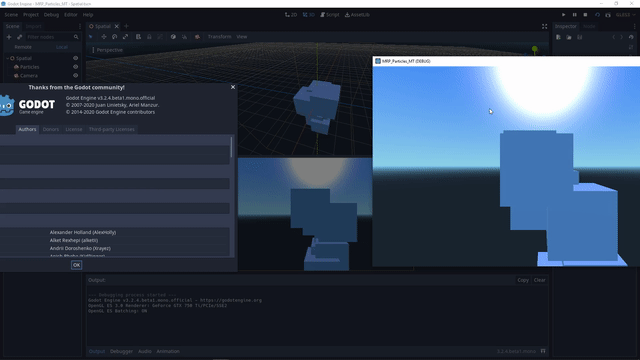Open the Animation bottom panel
The height and width of the screenshot is (360, 640).
168,351
